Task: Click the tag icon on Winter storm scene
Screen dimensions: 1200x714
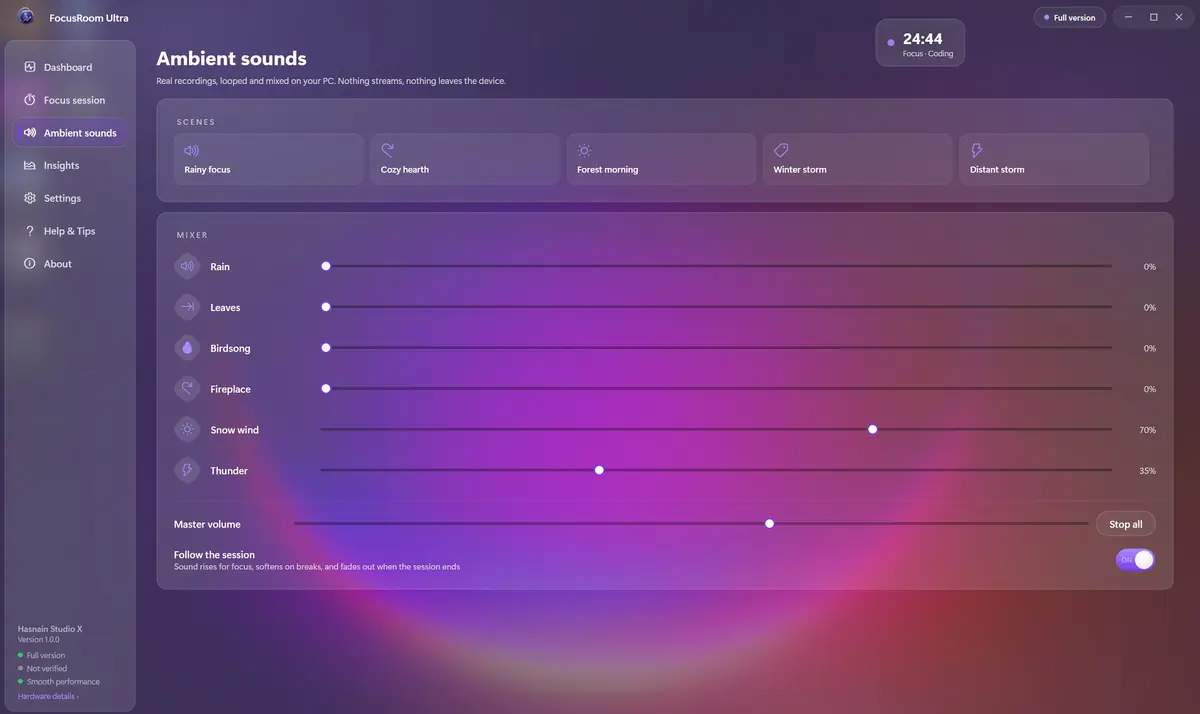Action: tap(781, 150)
